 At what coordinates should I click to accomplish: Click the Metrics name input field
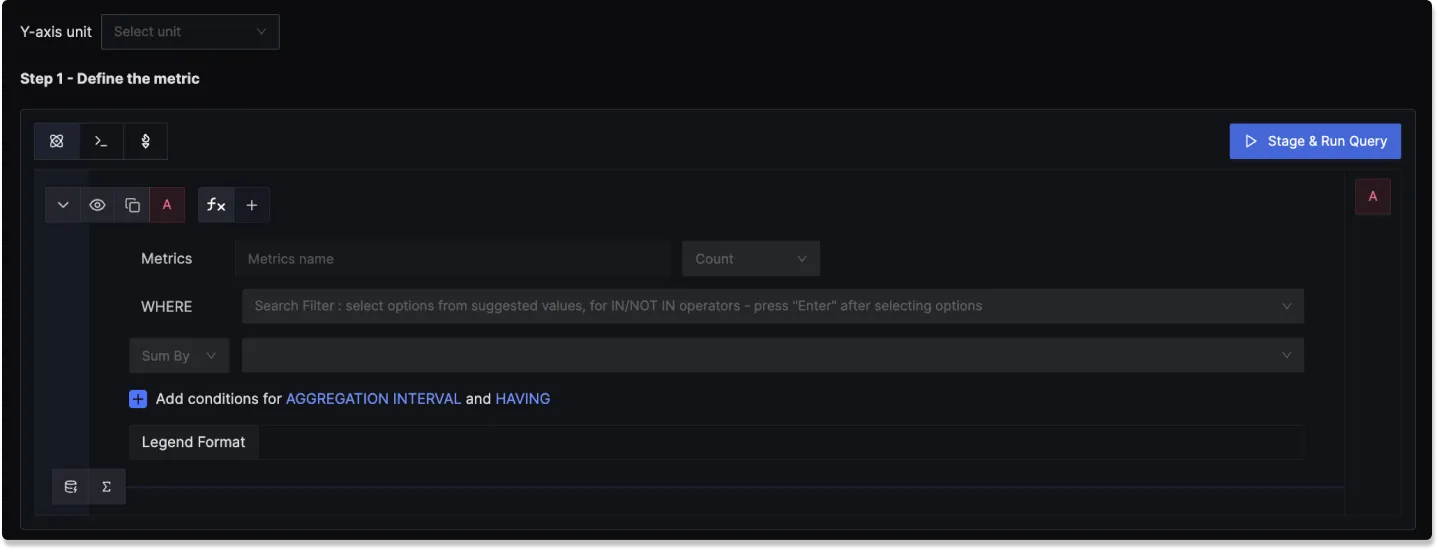pyautogui.click(x=453, y=259)
